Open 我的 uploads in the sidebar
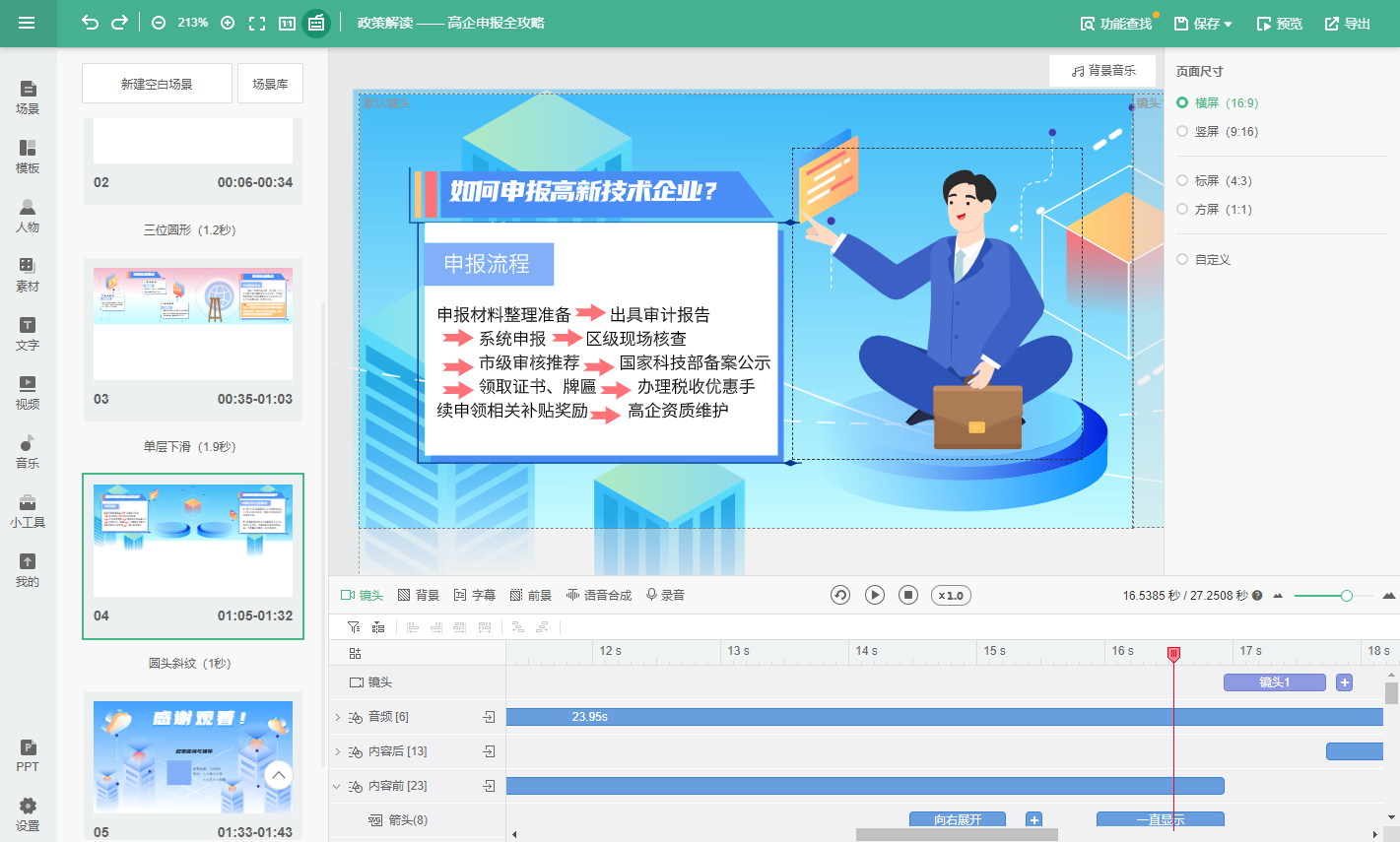The image size is (1400, 842). click(28, 569)
